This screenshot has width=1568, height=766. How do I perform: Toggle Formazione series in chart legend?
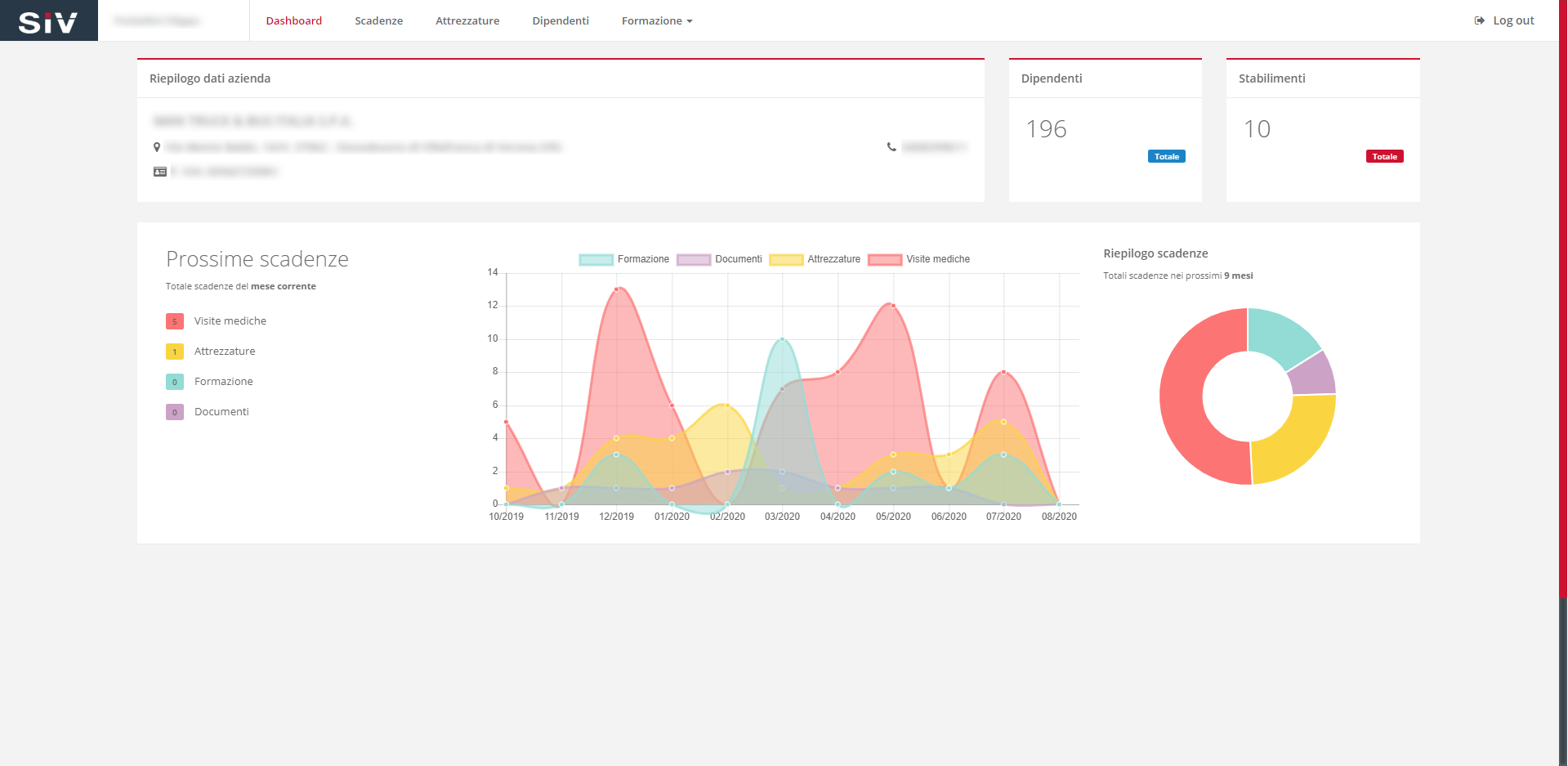(x=624, y=259)
